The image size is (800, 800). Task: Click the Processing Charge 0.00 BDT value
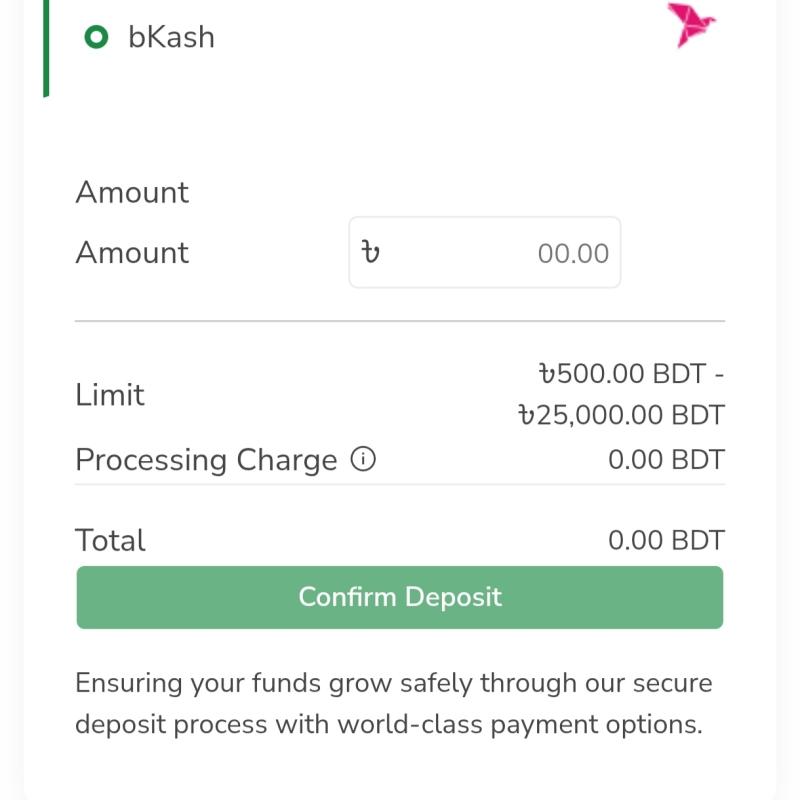pyautogui.click(x=666, y=459)
